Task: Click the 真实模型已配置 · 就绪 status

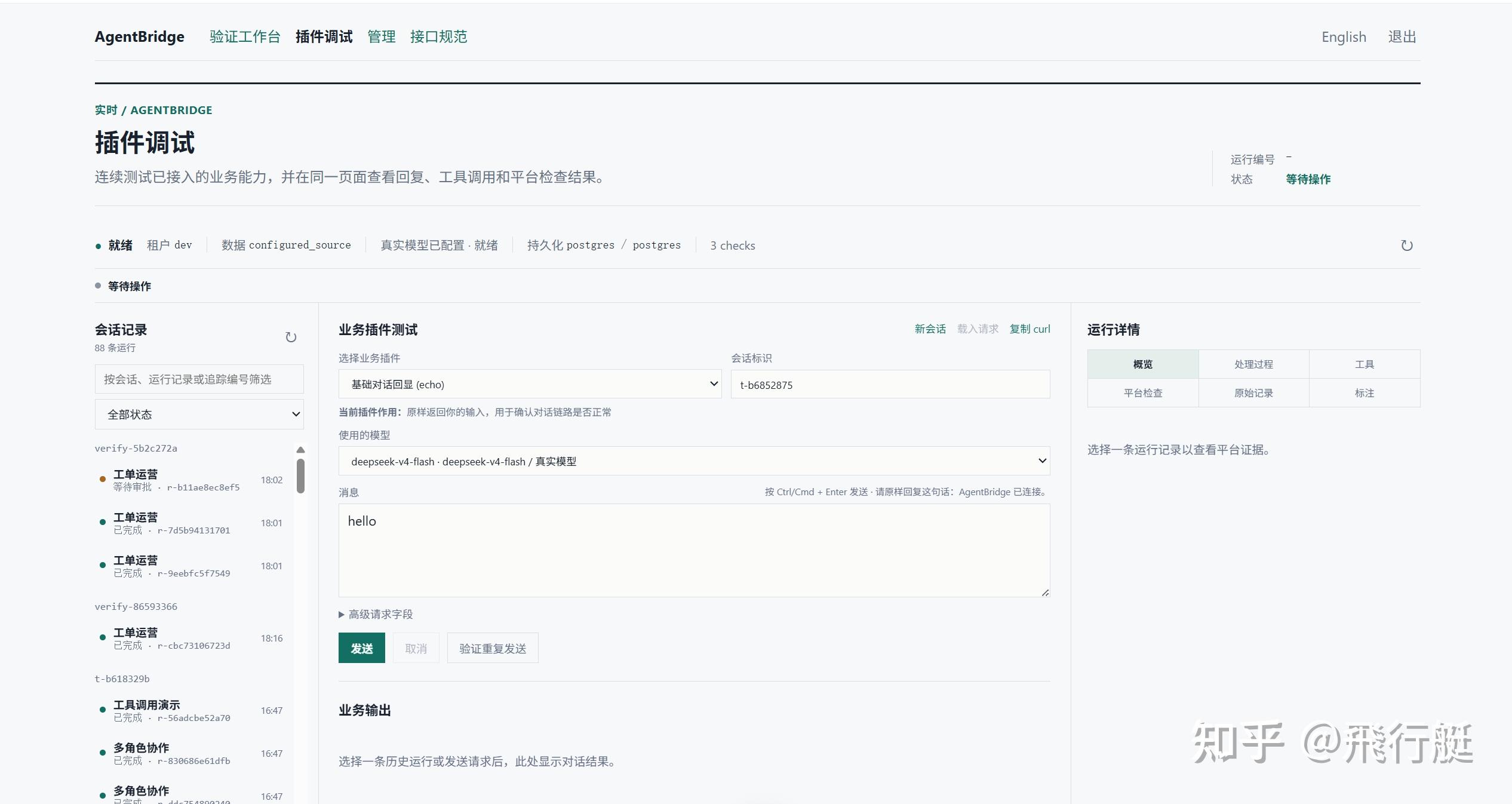Action: 440,246
